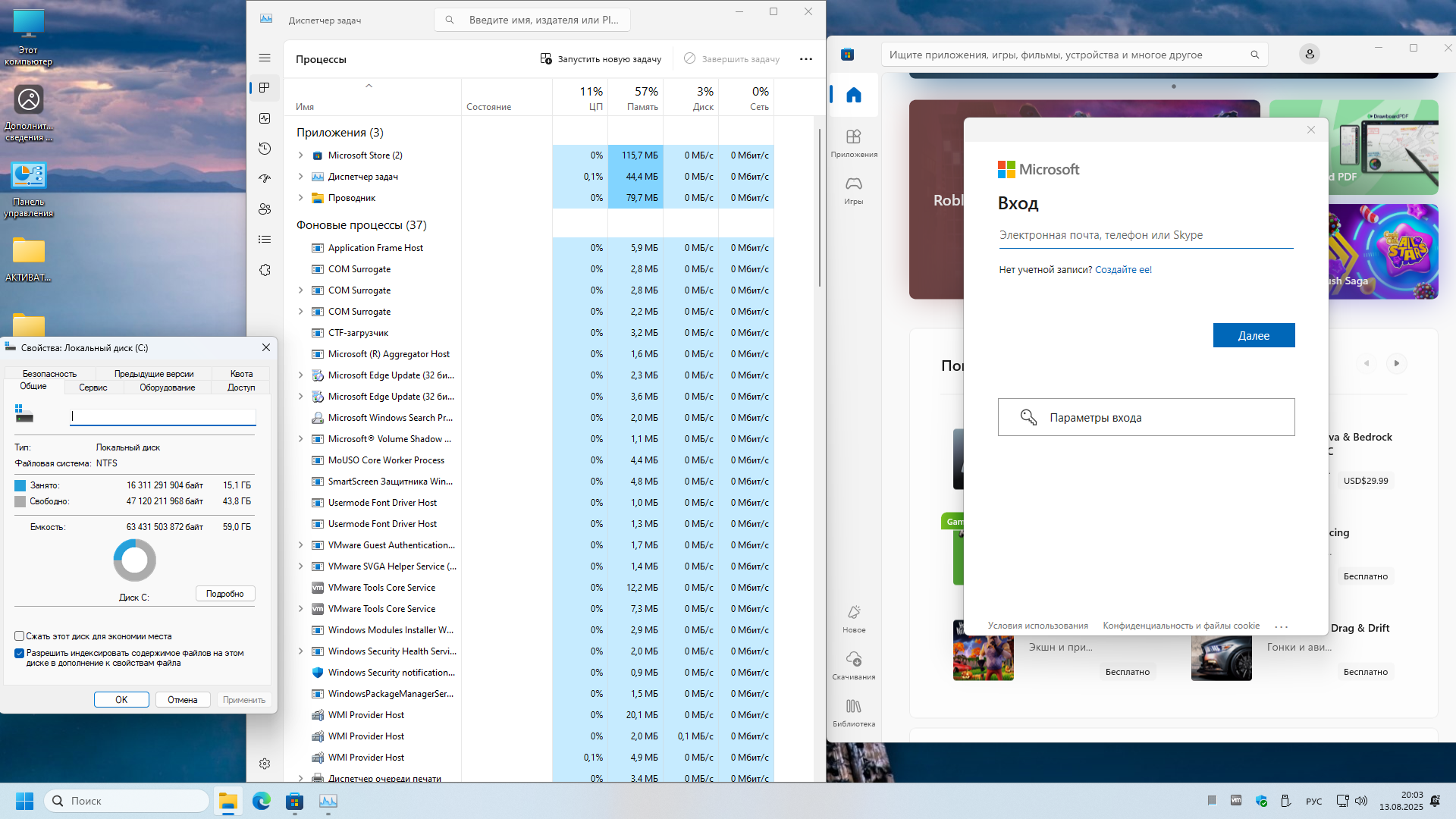Screen dimensions: 1456x819
Task: Toggle allow indexing file contents checkbox
Action: [x=20, y=653]
